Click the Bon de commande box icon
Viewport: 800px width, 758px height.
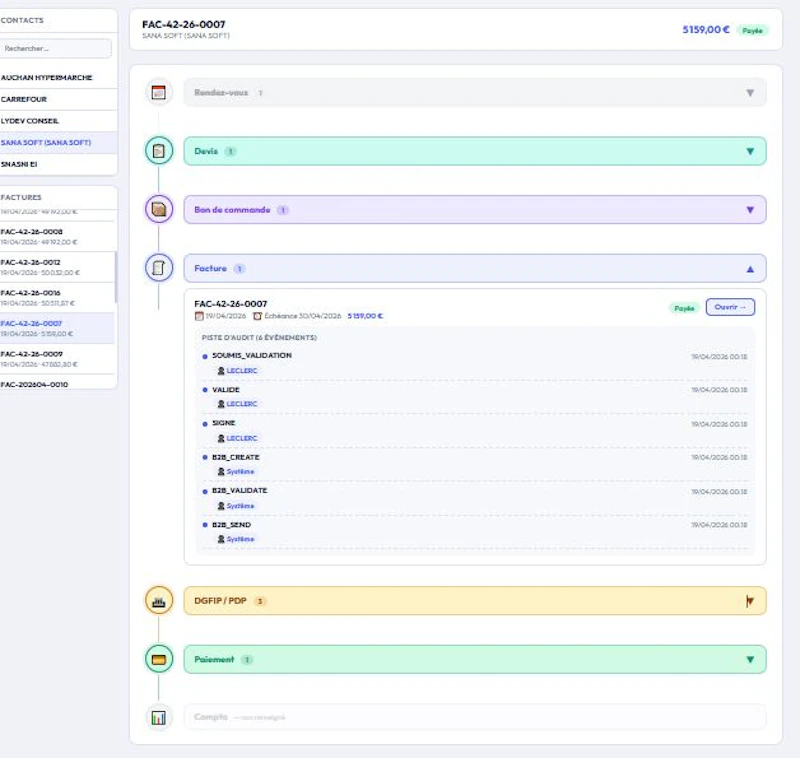point(159,210)
